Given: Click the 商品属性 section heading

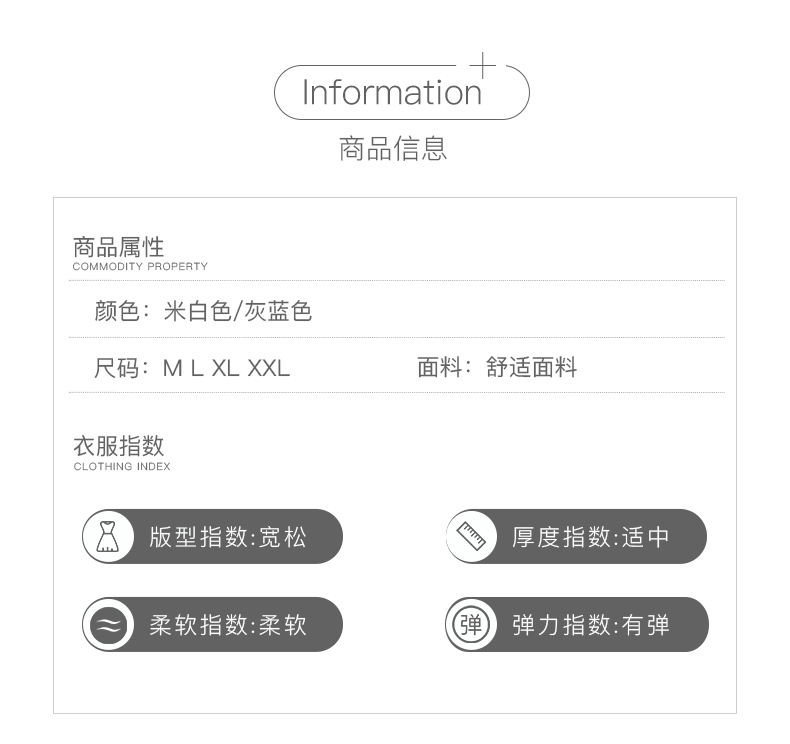Looking at the screenshot, I should click(118, 247).
